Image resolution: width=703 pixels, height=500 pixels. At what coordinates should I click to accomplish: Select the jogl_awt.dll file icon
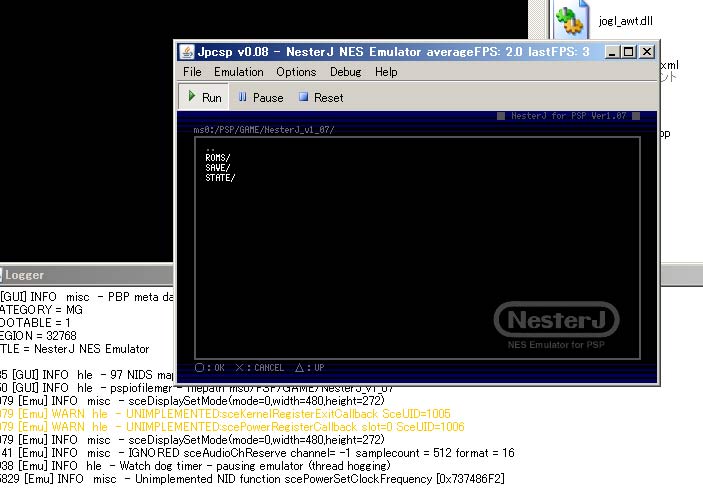pos(571,19)
